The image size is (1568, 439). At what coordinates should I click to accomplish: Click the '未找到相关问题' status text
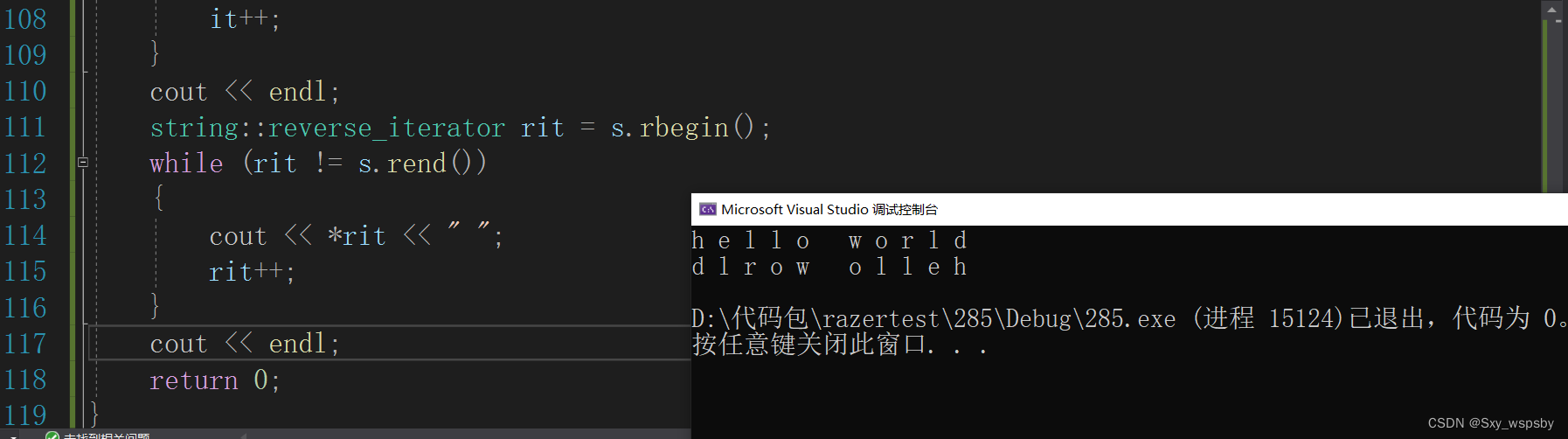point(107,436)
